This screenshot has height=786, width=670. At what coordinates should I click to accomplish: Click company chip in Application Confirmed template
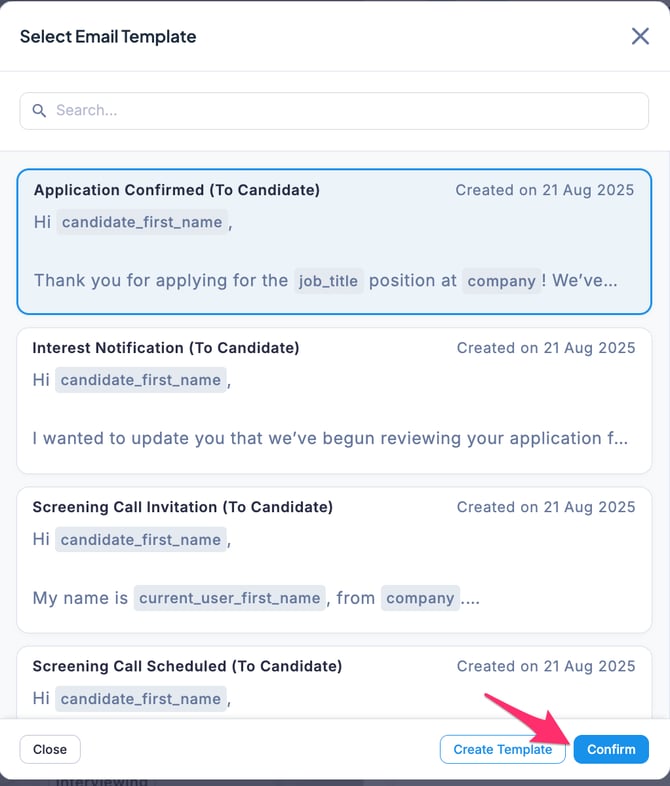501,281
